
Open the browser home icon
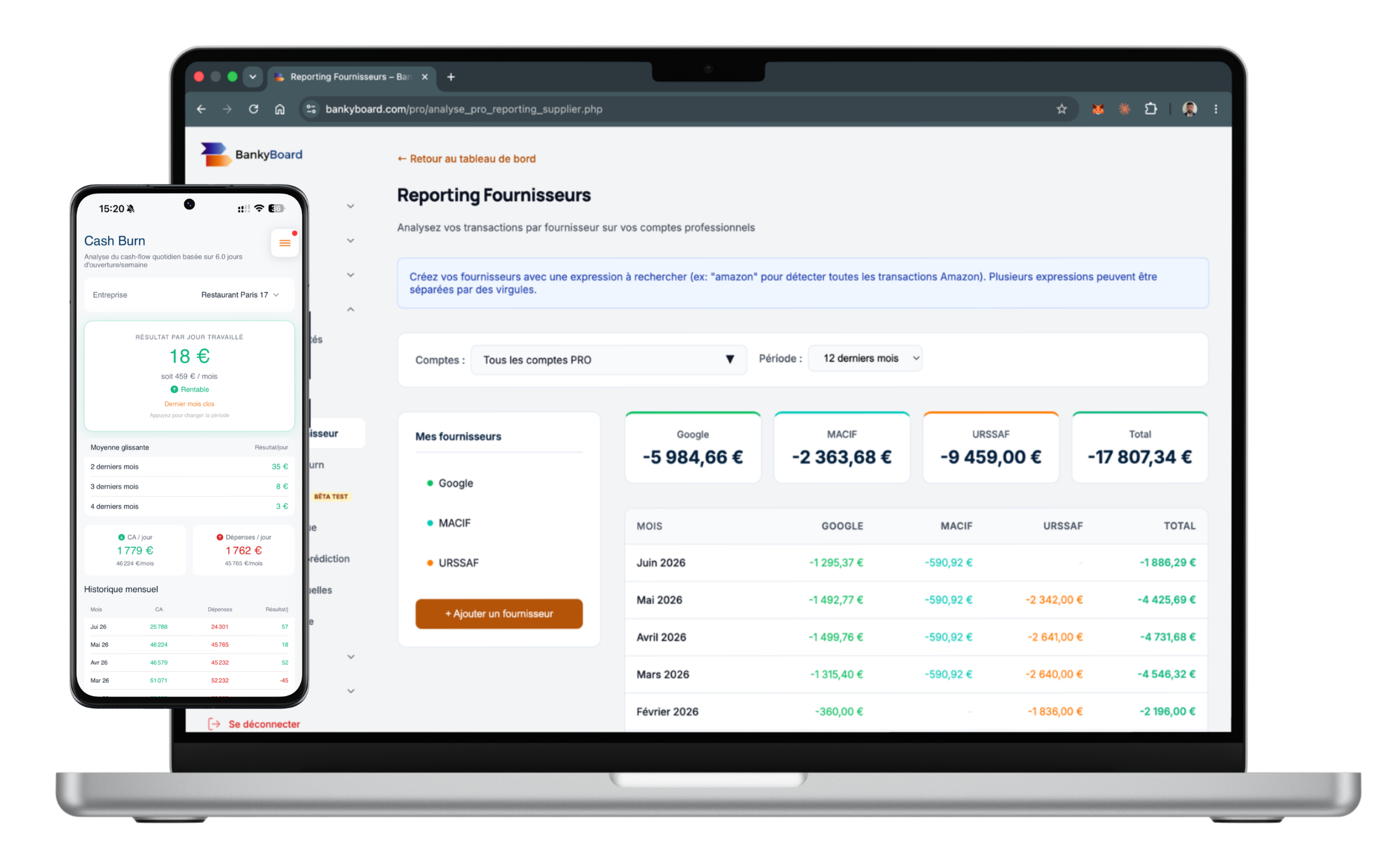(280, 109)
